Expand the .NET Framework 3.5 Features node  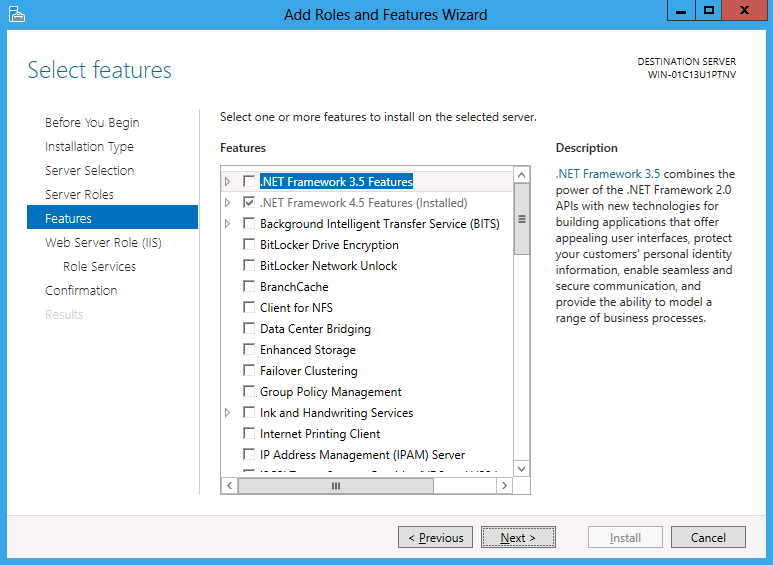tap(227, 181)
